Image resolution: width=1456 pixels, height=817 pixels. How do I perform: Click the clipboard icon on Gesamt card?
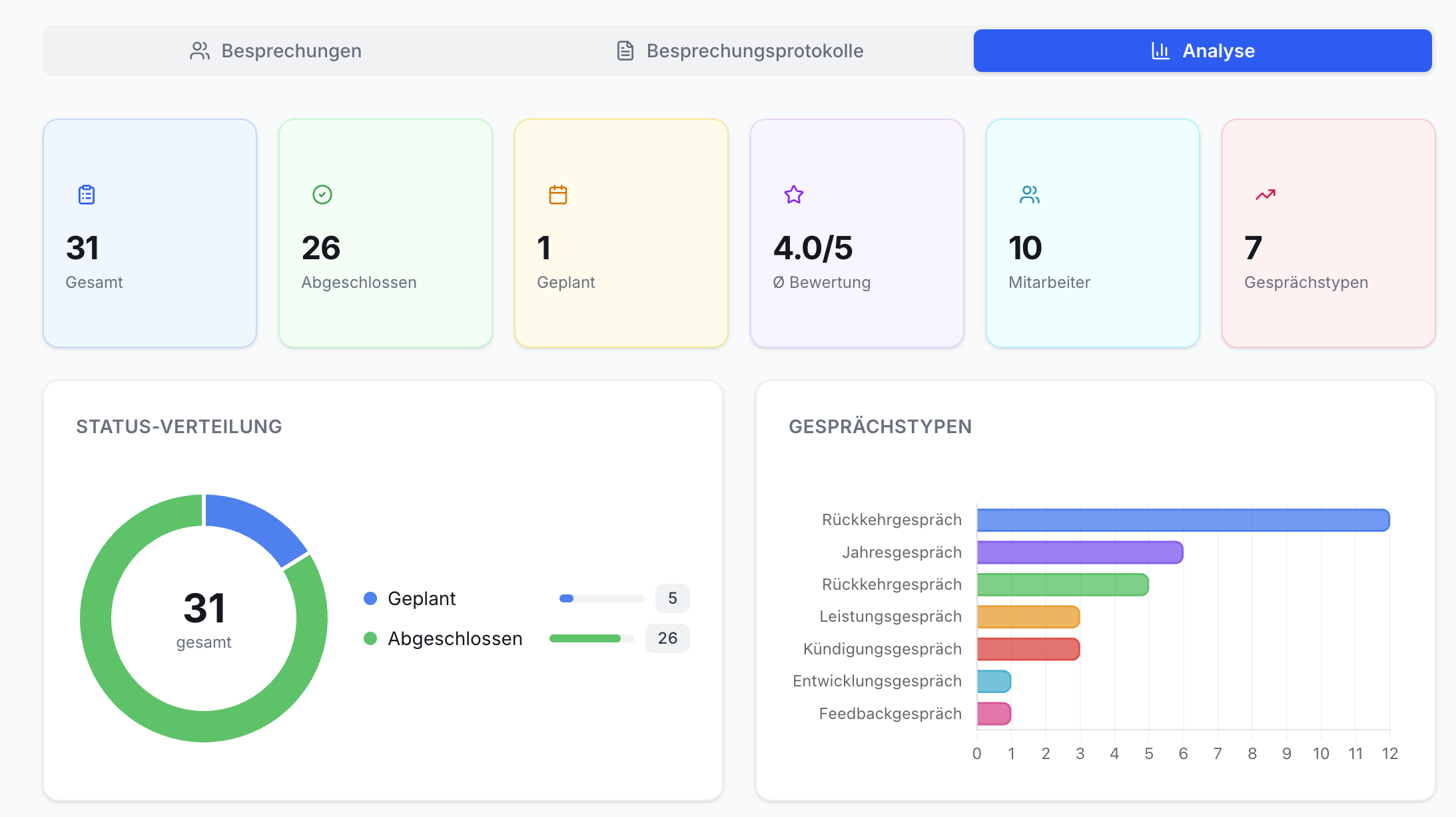(x=87, y=195)
